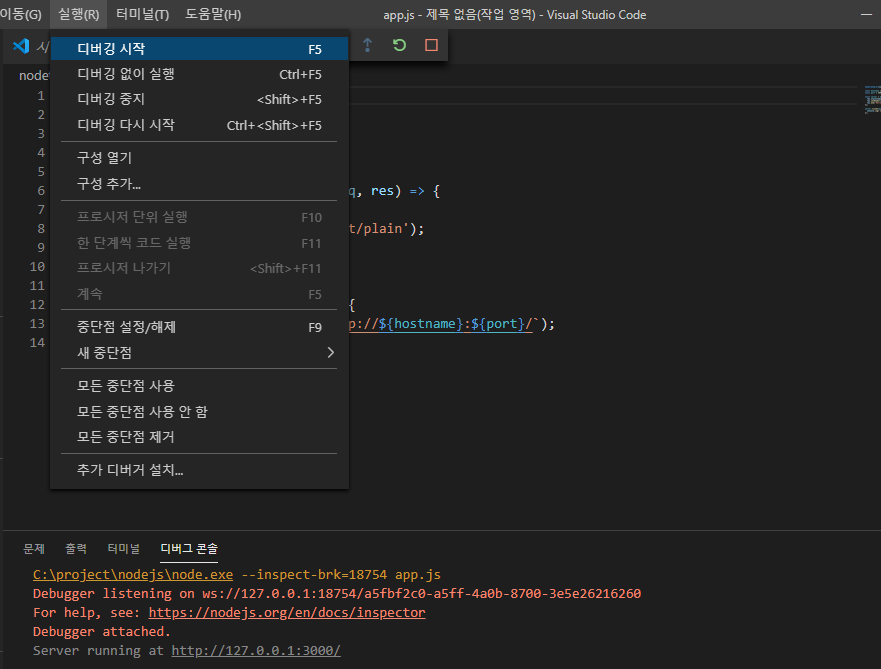This screenshot has width=881, height=669.
Task: Select 모든 중단점 사용 menu entry
Action: click(199, 386)
